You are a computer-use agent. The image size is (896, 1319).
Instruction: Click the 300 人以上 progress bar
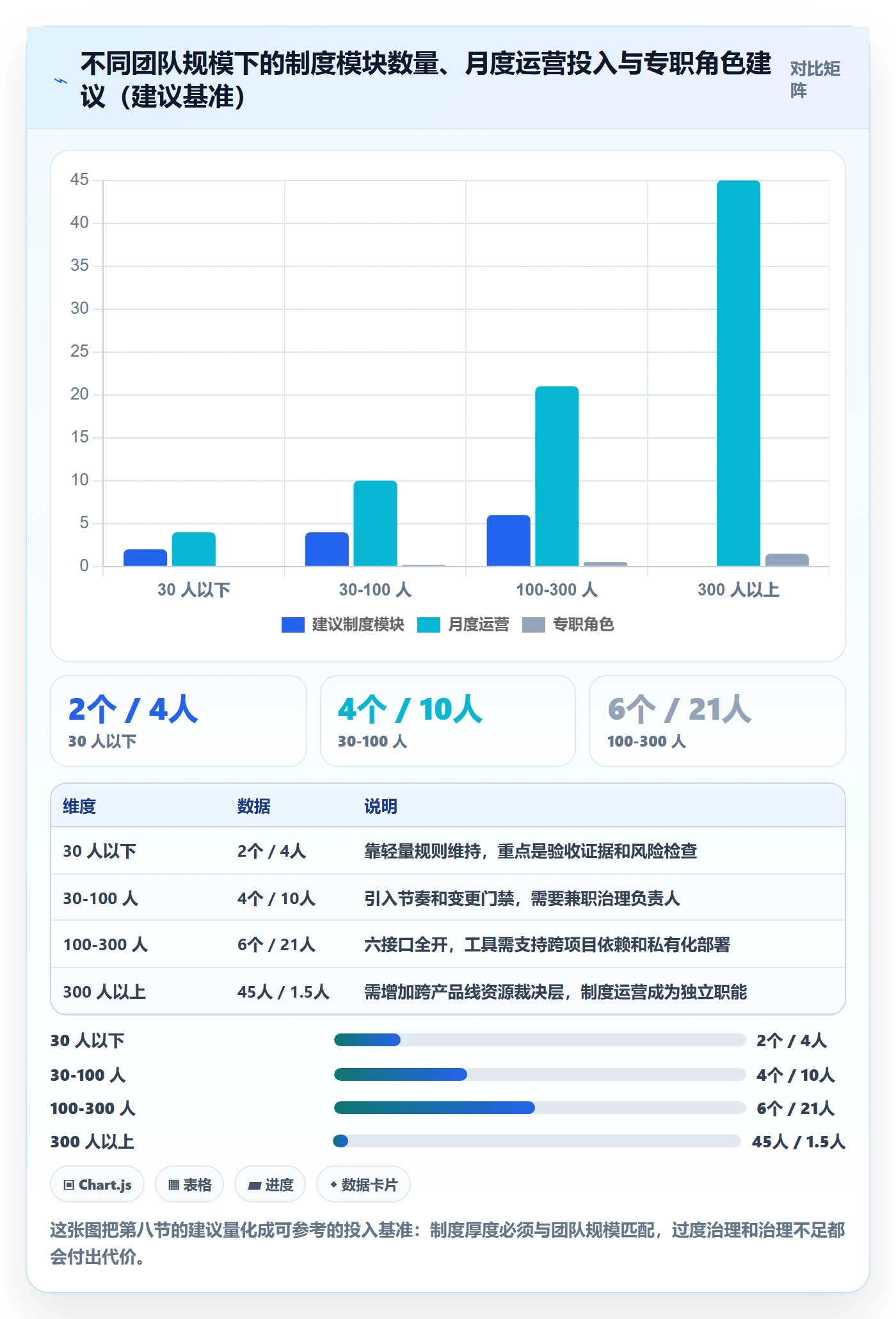point(537,1141)
